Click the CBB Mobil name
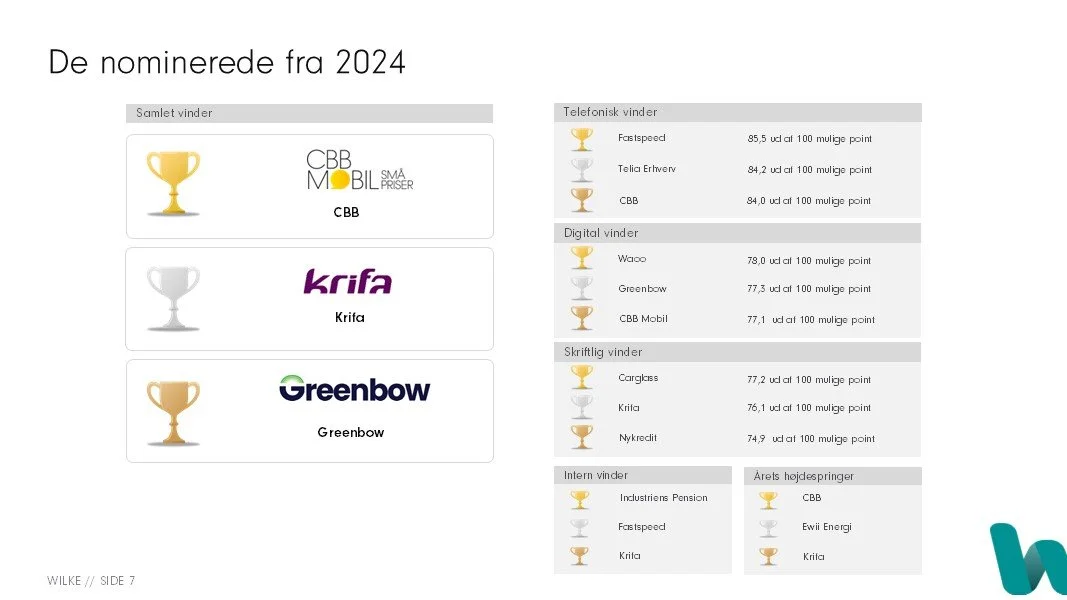Screen dimensions: 1067x600 [x=643, y=318]
